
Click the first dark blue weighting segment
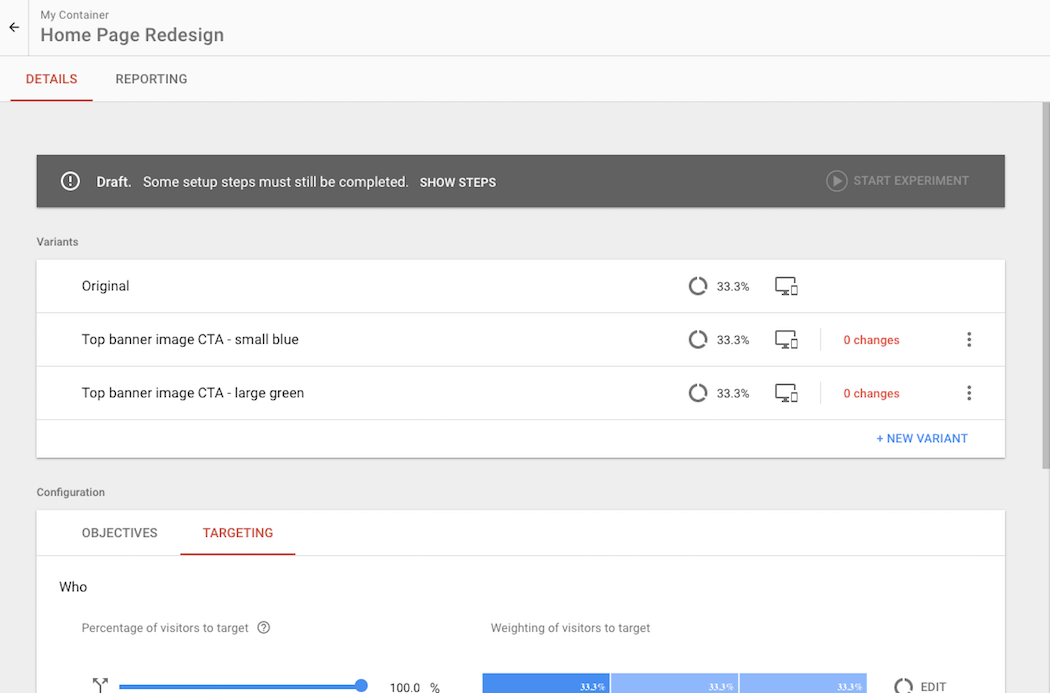[x=546, y=684]
